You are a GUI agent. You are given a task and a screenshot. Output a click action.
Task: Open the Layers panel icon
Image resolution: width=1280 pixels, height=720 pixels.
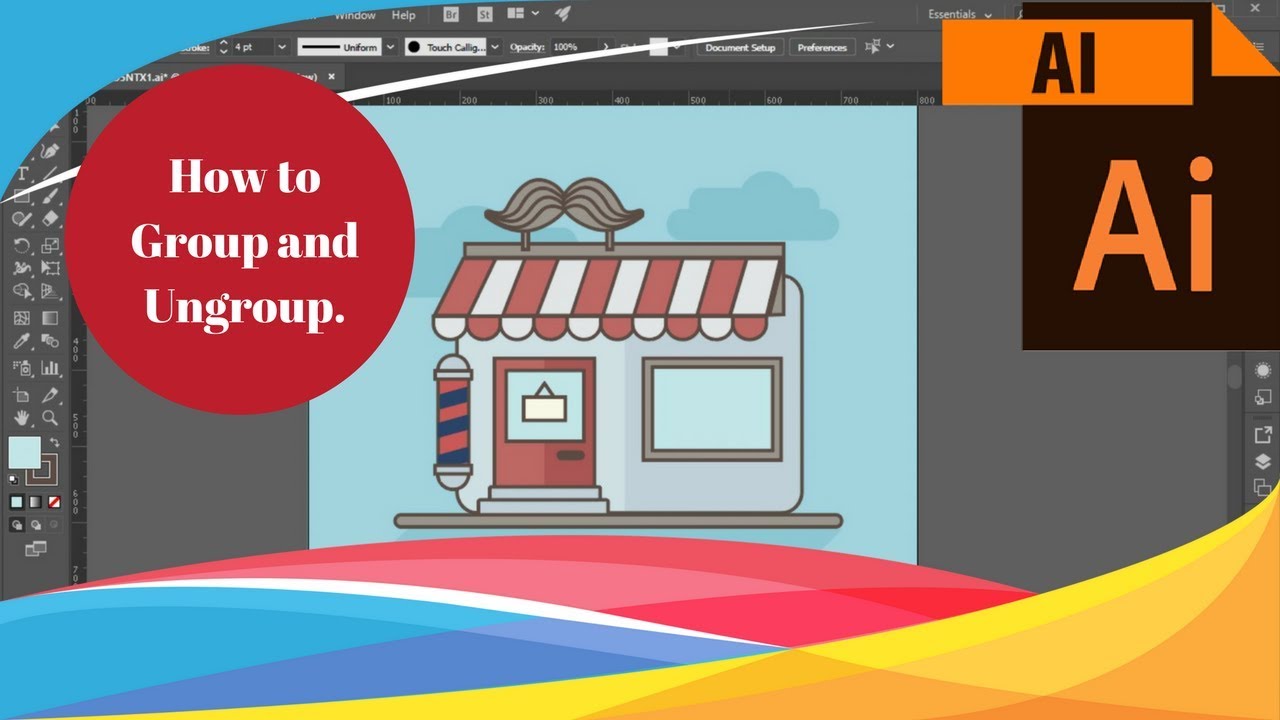(1262, 461)
